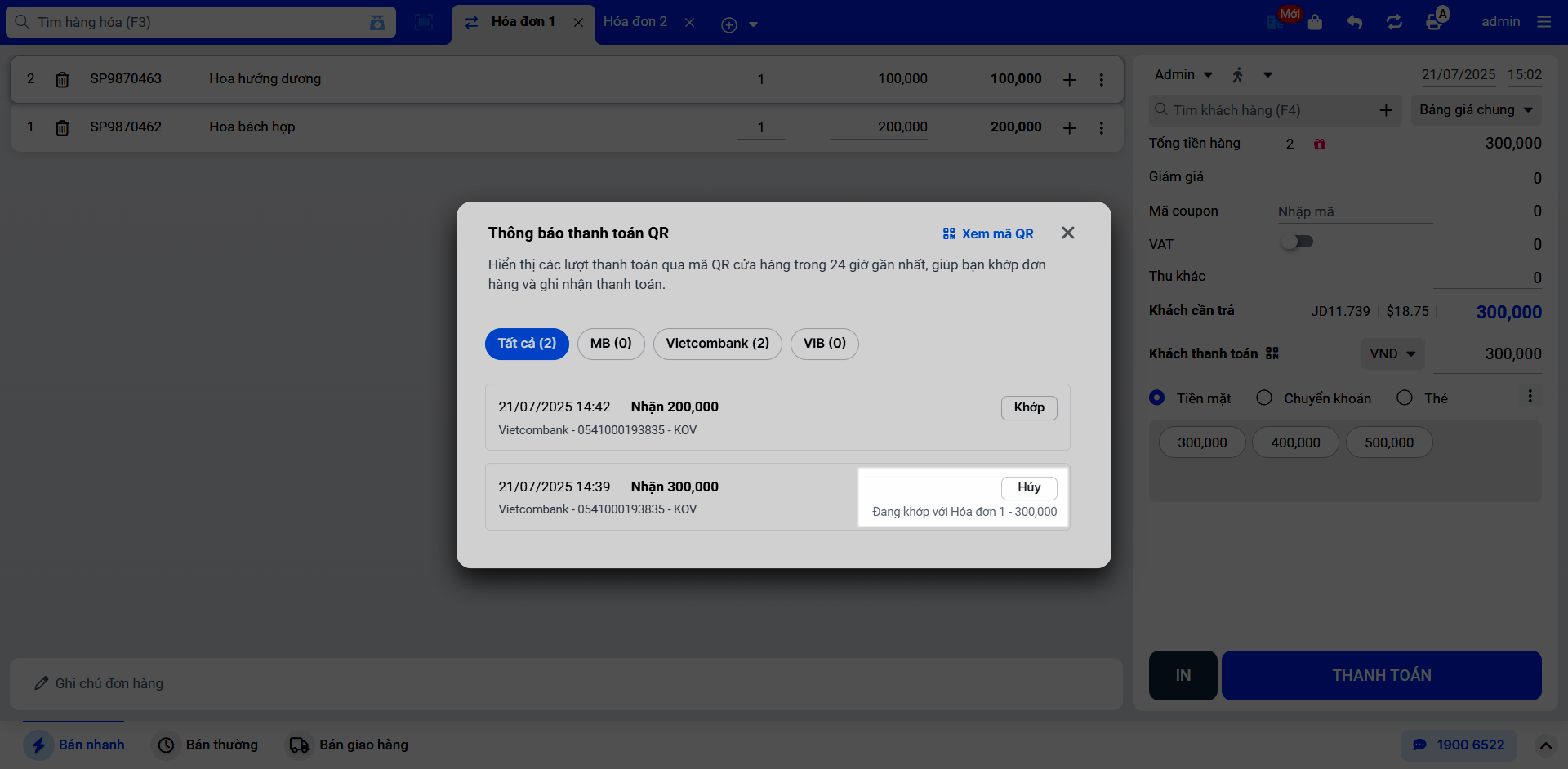
Task: Choose the 300,000 quick cash amount
Action: coord(1202,442)
